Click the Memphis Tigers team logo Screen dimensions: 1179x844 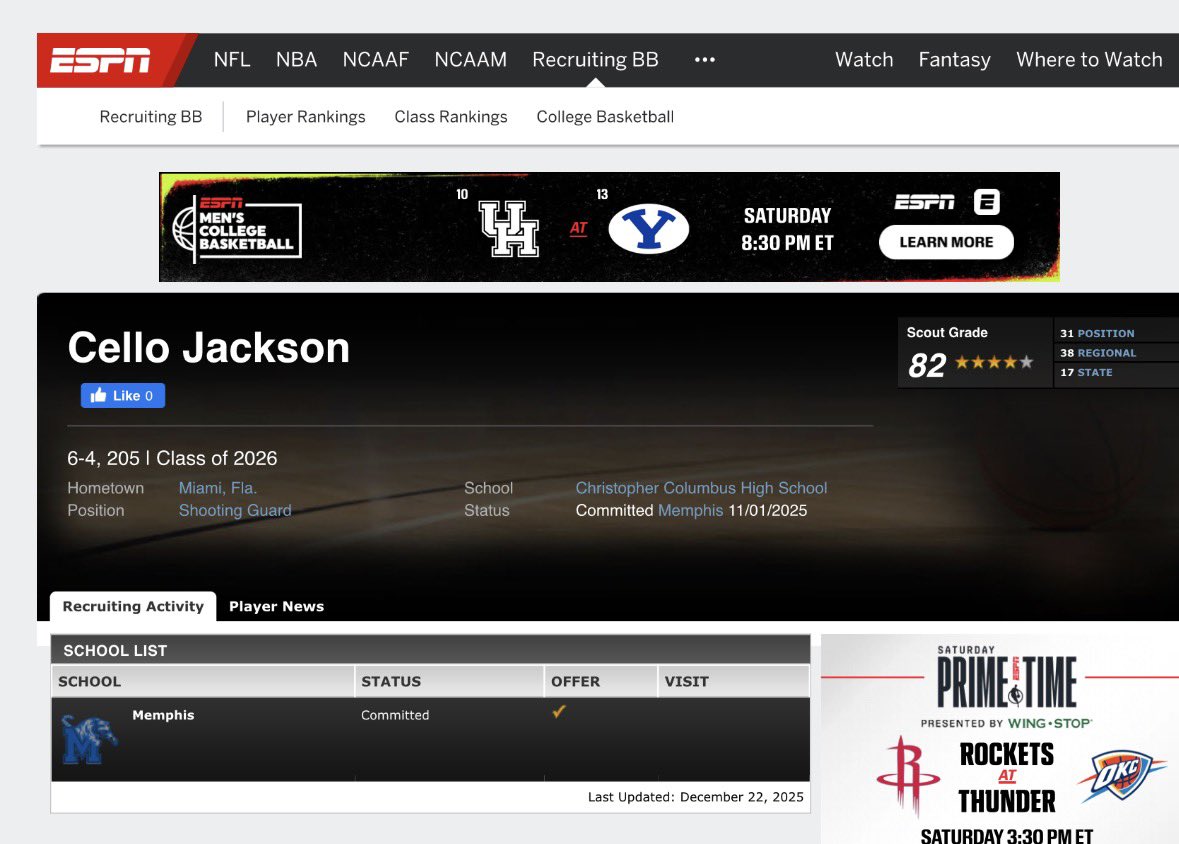tap(89, 739)
